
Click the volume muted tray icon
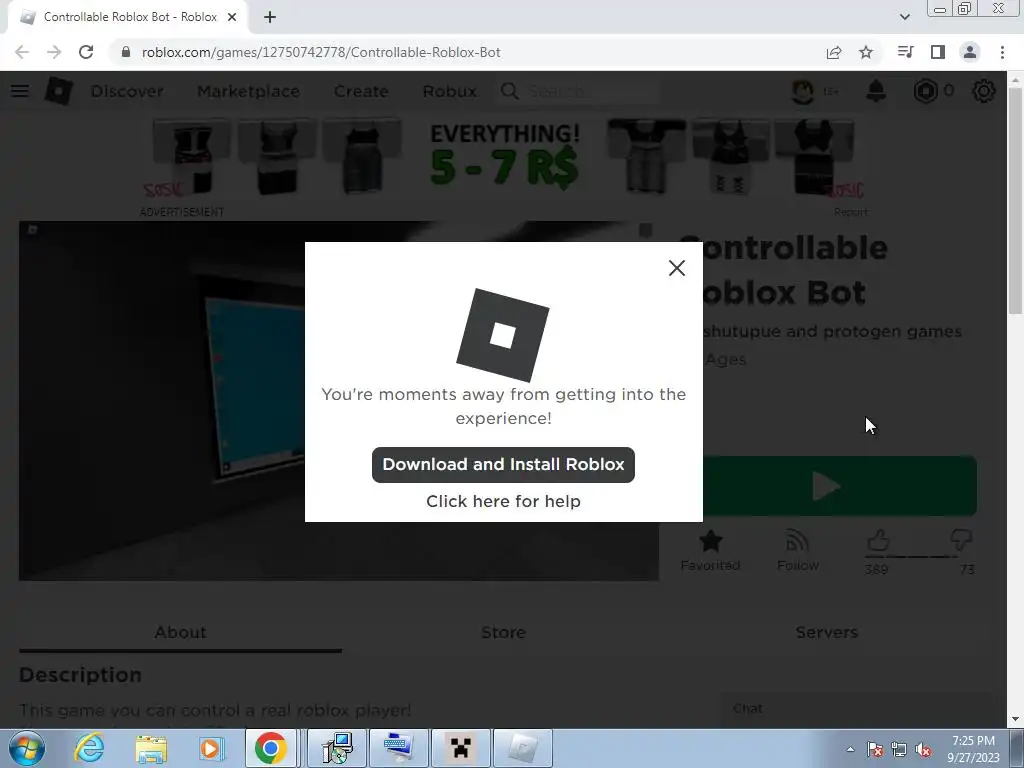coord(923,749)
